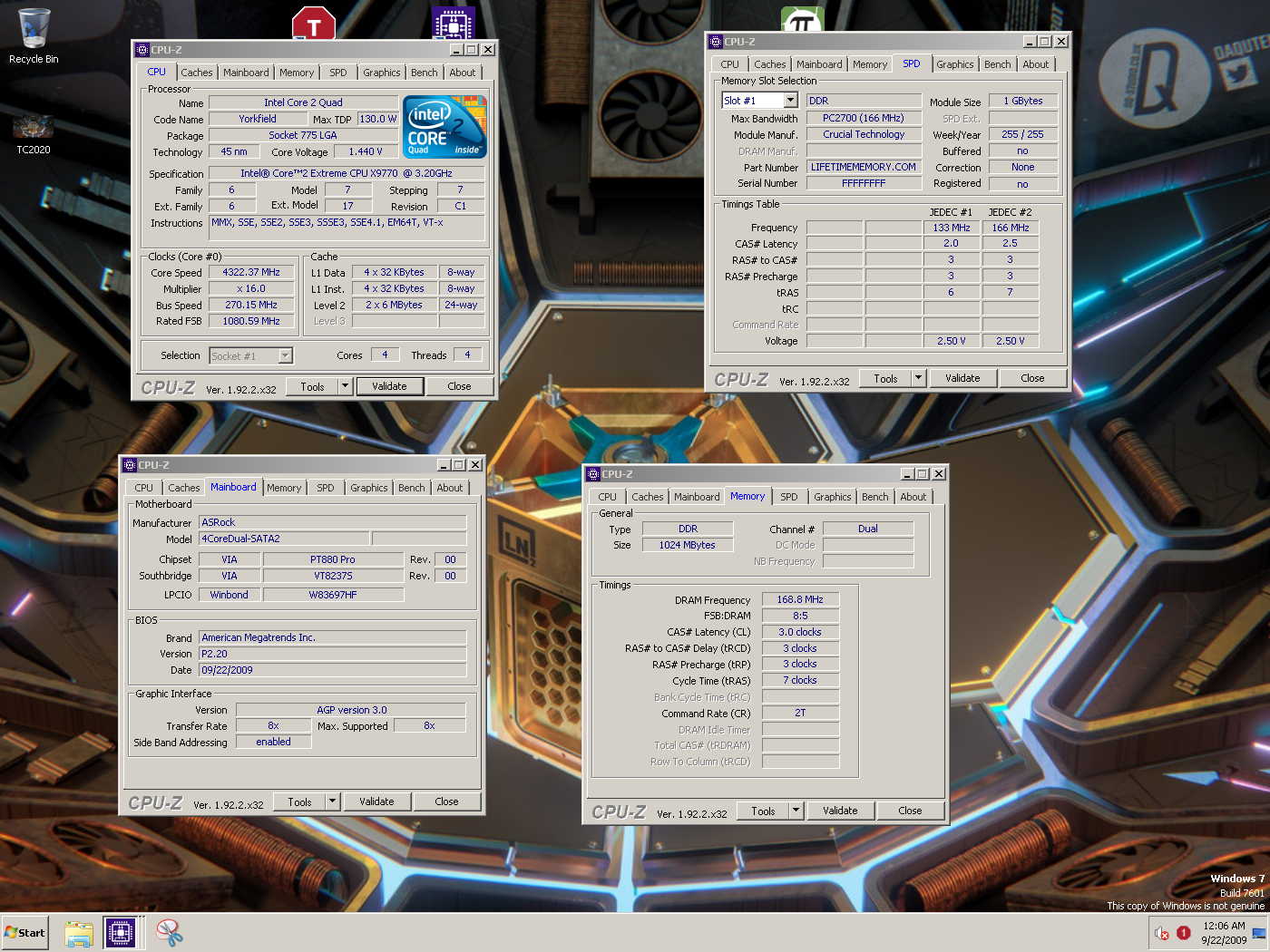This screenshot has width=1270, height=952.
Task: Click the Module Manuf. value Crucial Technology
Action: coord(864,134)
